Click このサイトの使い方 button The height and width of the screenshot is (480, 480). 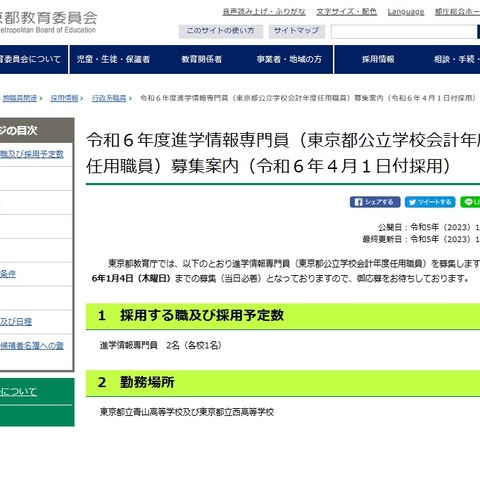tap(221, 31)
